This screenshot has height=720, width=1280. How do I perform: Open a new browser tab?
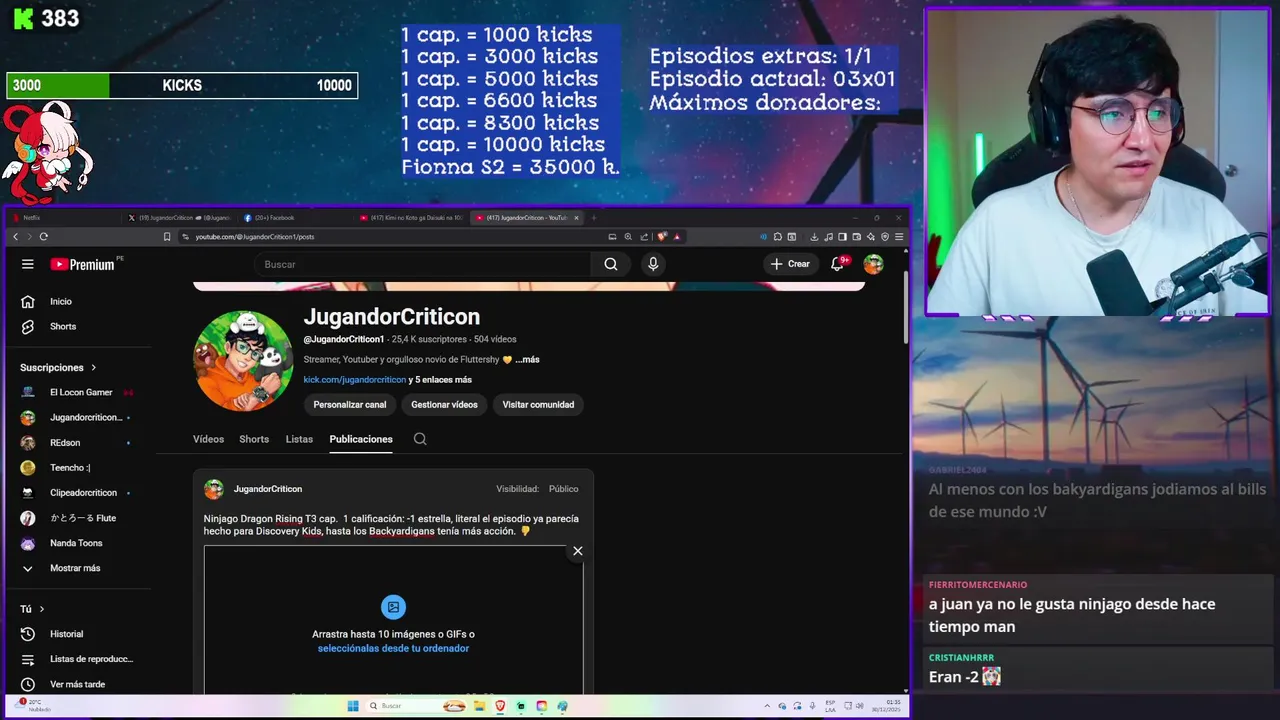point(594,218)
